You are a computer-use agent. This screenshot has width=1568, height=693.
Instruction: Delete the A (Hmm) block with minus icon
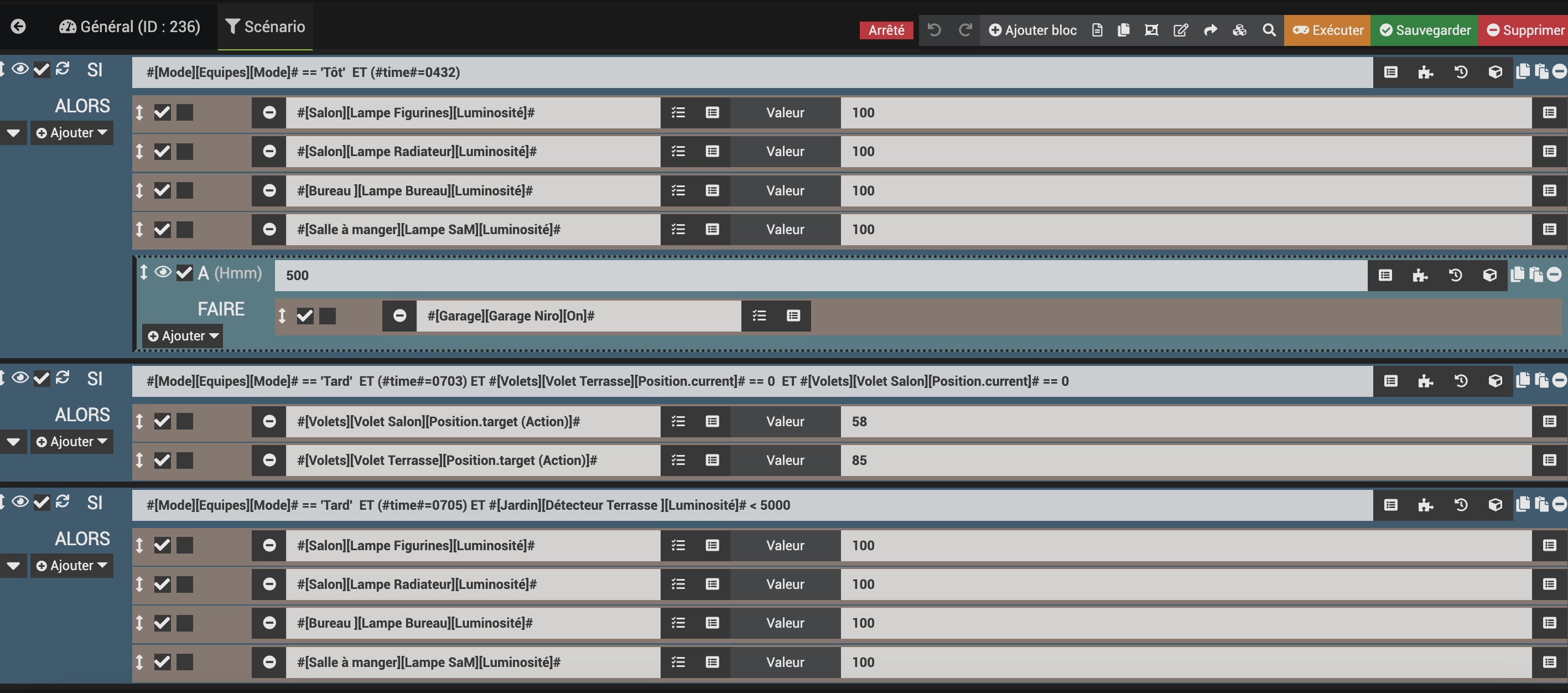pyautogui.click(x=1554, y=275)
